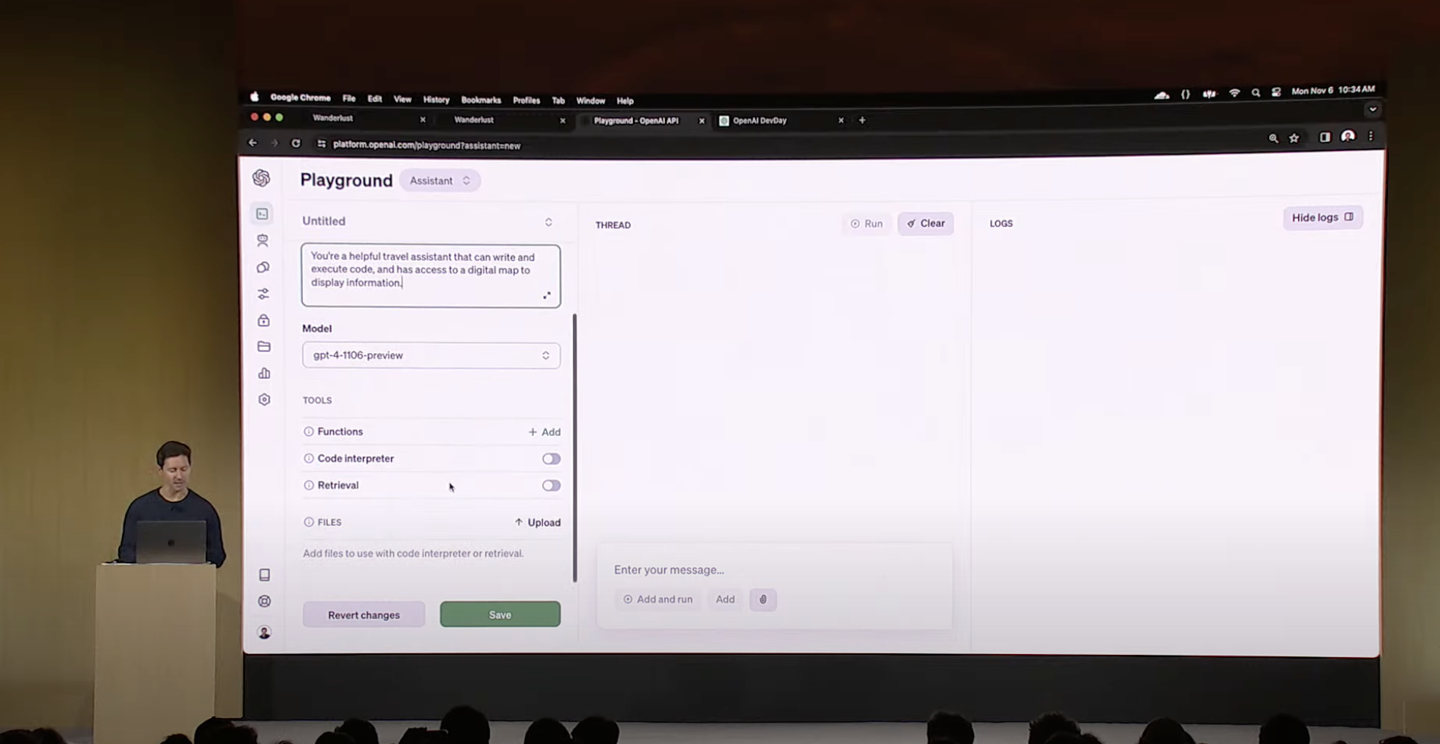1440x744 pixels.
Task: Open the Window menu
Action: click(590, 100)
